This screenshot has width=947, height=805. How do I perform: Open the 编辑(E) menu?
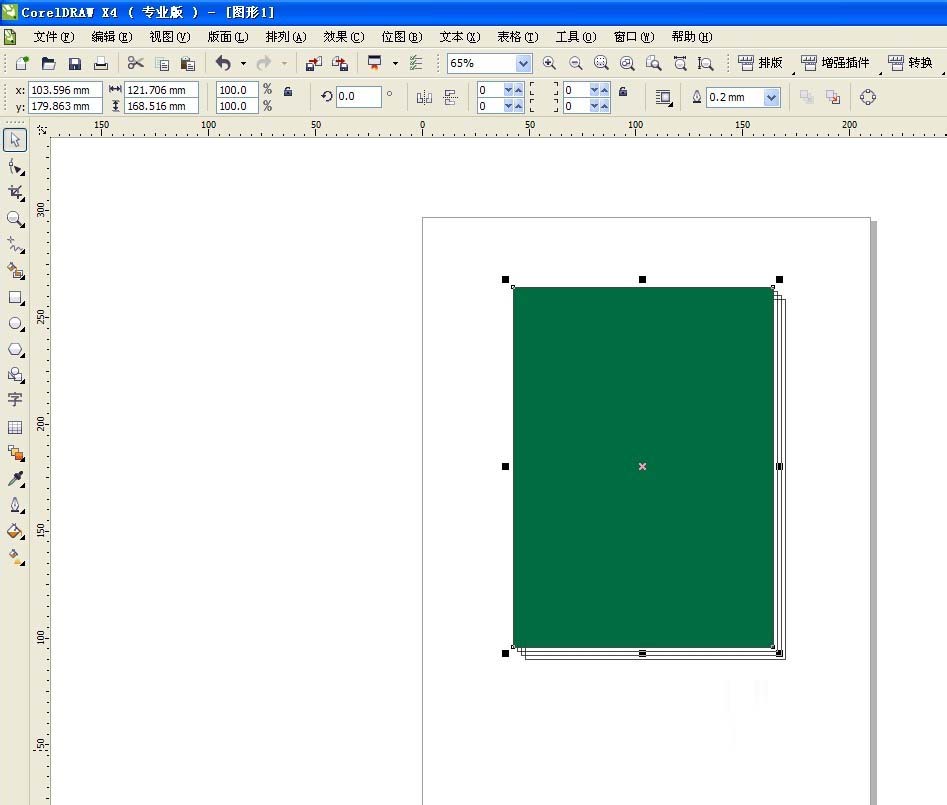point(112,37)
